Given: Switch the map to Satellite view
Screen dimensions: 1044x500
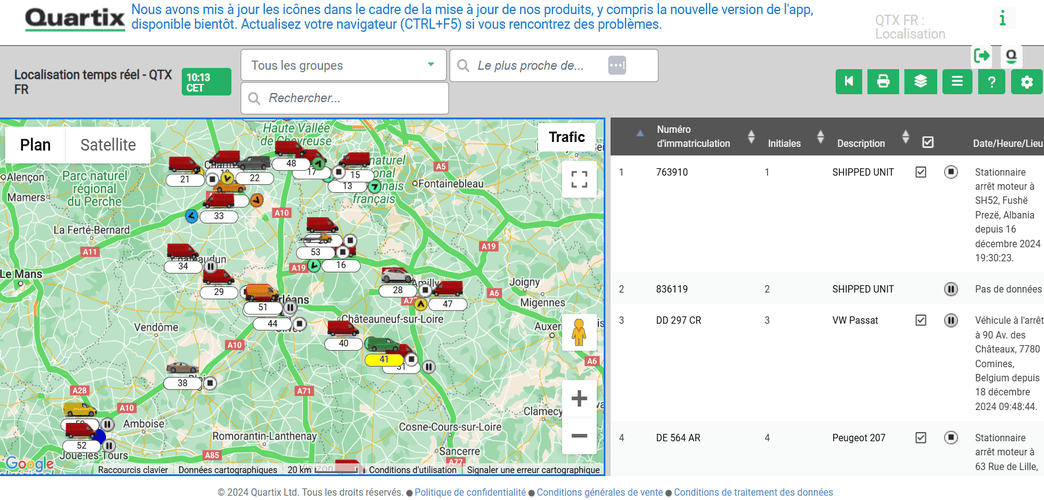Looking at the screenshot, I should click(x=108, y=145).
